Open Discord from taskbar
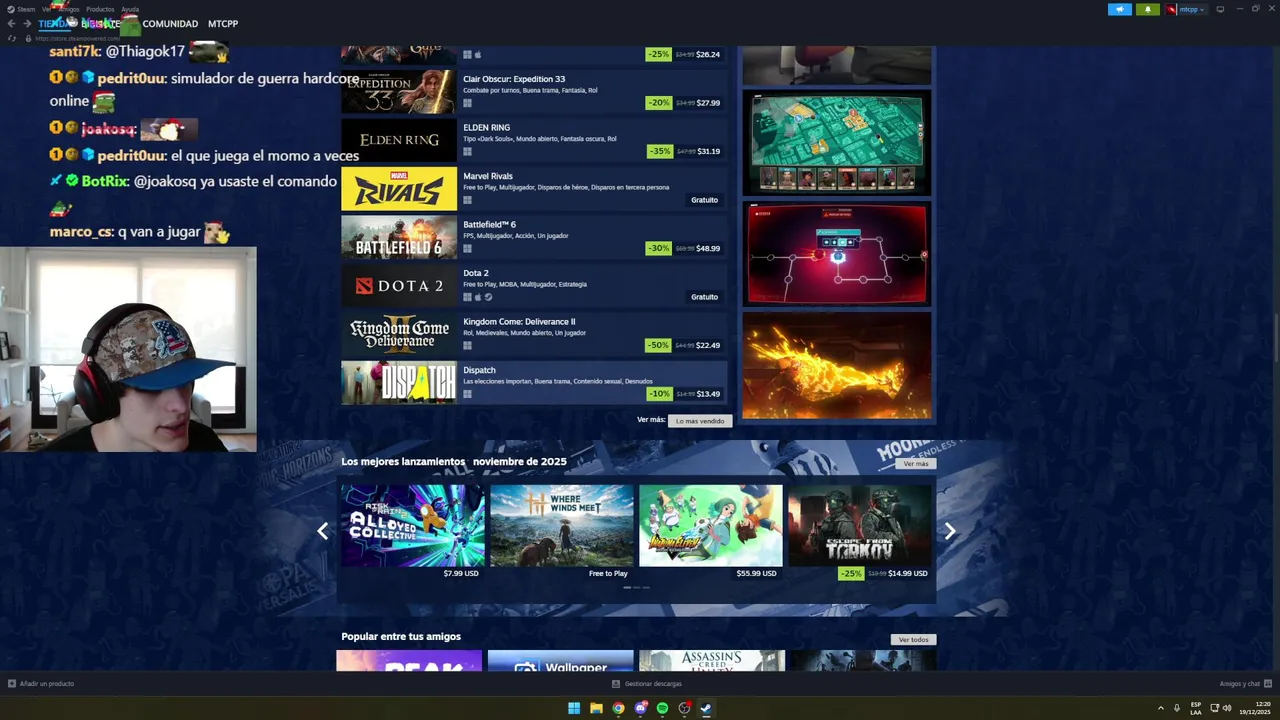This screenshot has height=720, width=1280. (x=641, y=708)
